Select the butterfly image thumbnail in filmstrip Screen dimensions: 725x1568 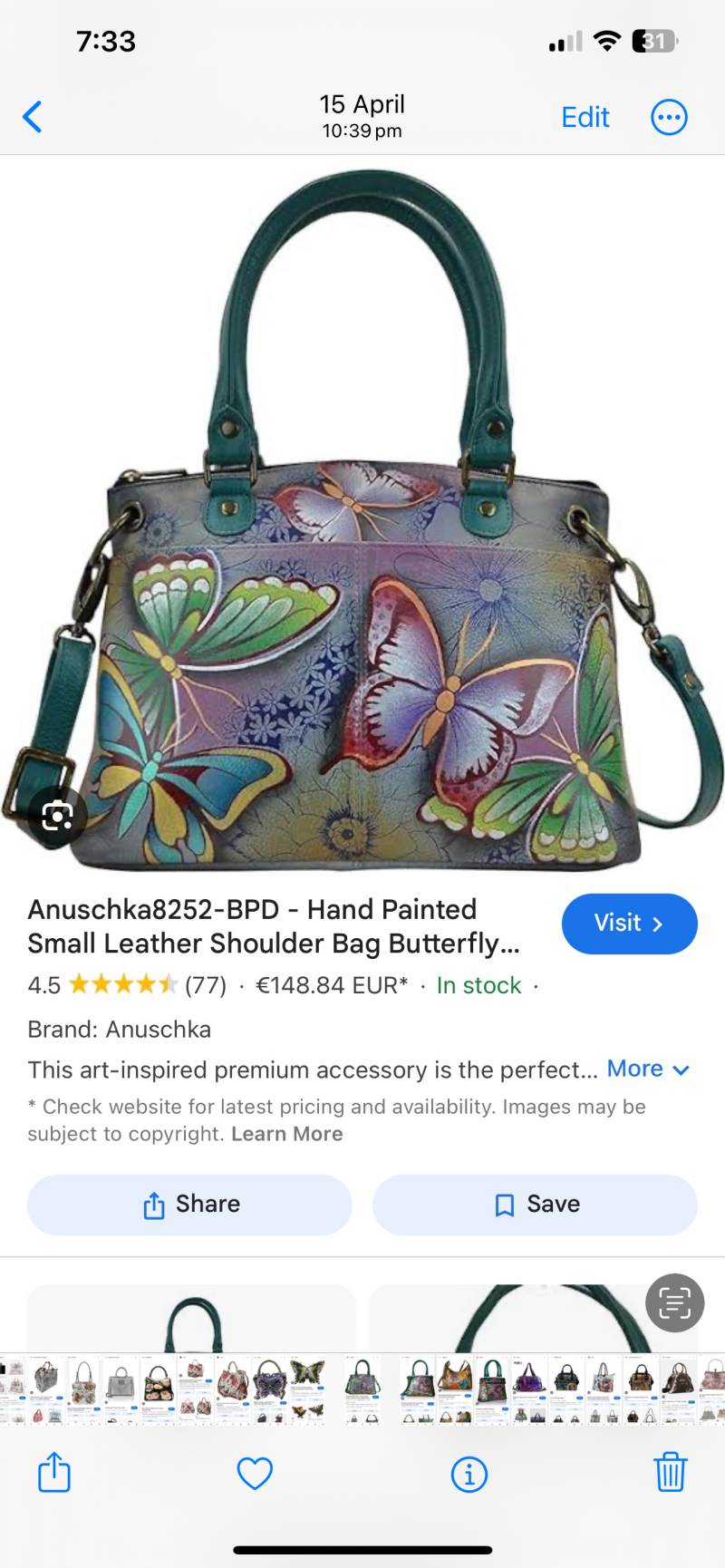pyautogui.click(x=307, y=1389)
